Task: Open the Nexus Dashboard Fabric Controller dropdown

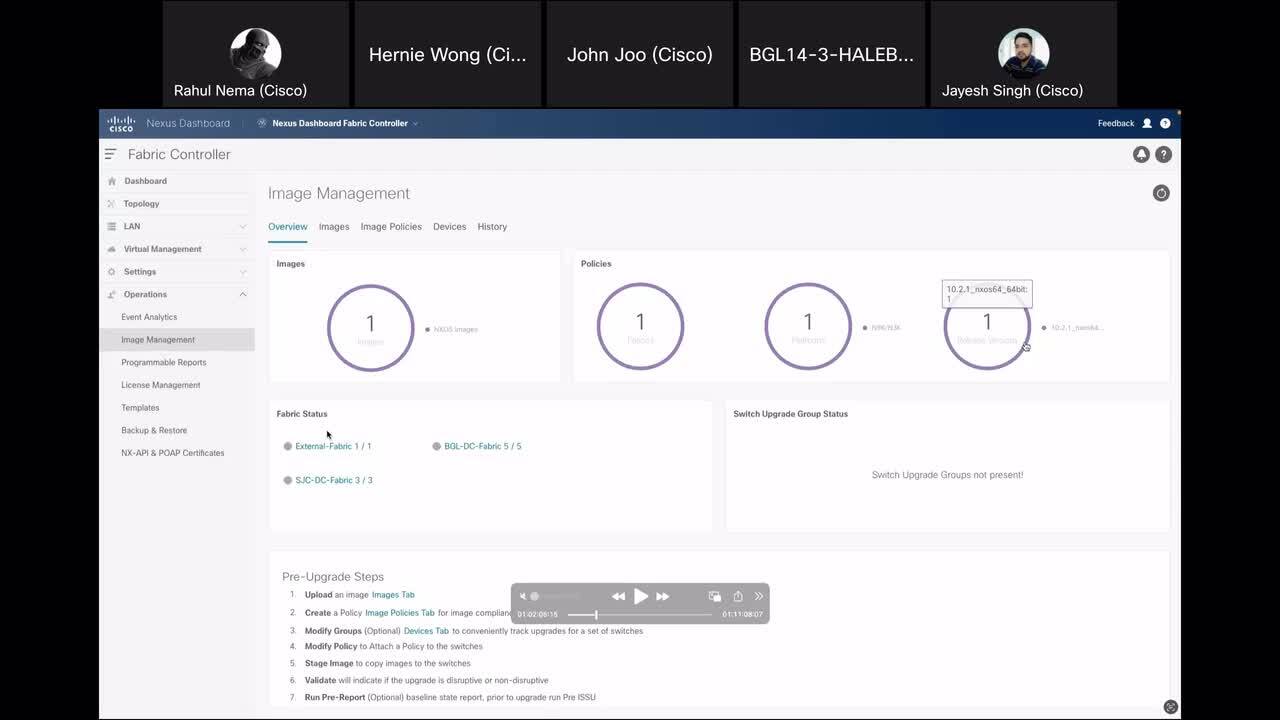Action: click(338, 123)
